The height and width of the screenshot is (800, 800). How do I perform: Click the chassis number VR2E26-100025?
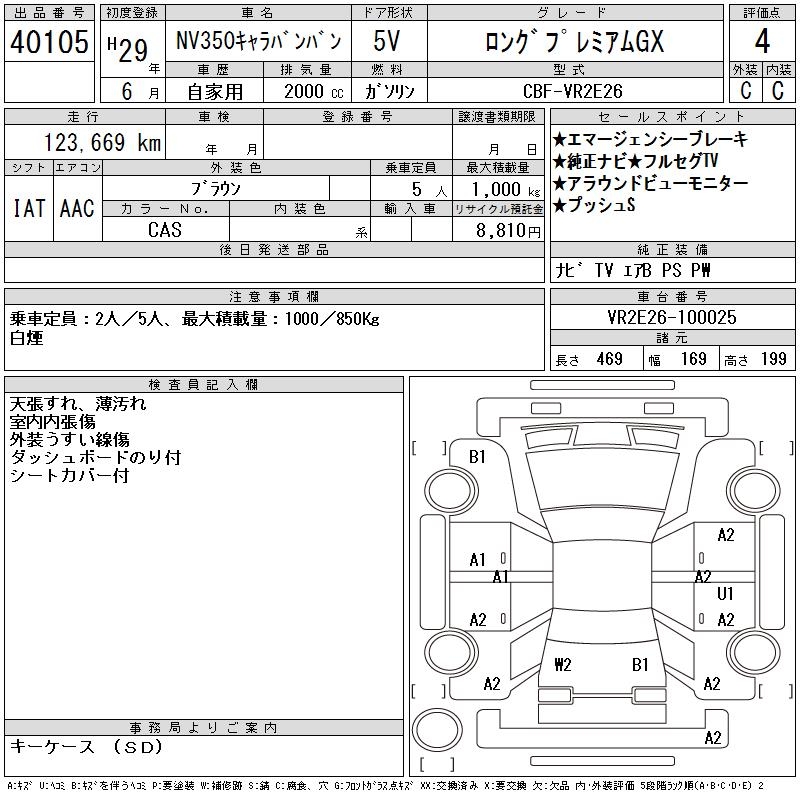pyautogui.click(x=672, y=317)
